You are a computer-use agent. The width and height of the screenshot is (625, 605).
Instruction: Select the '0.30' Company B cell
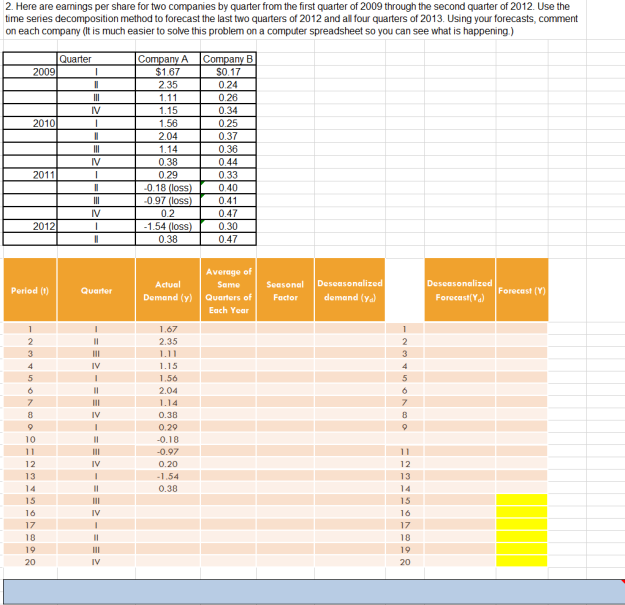click(228, 226)
